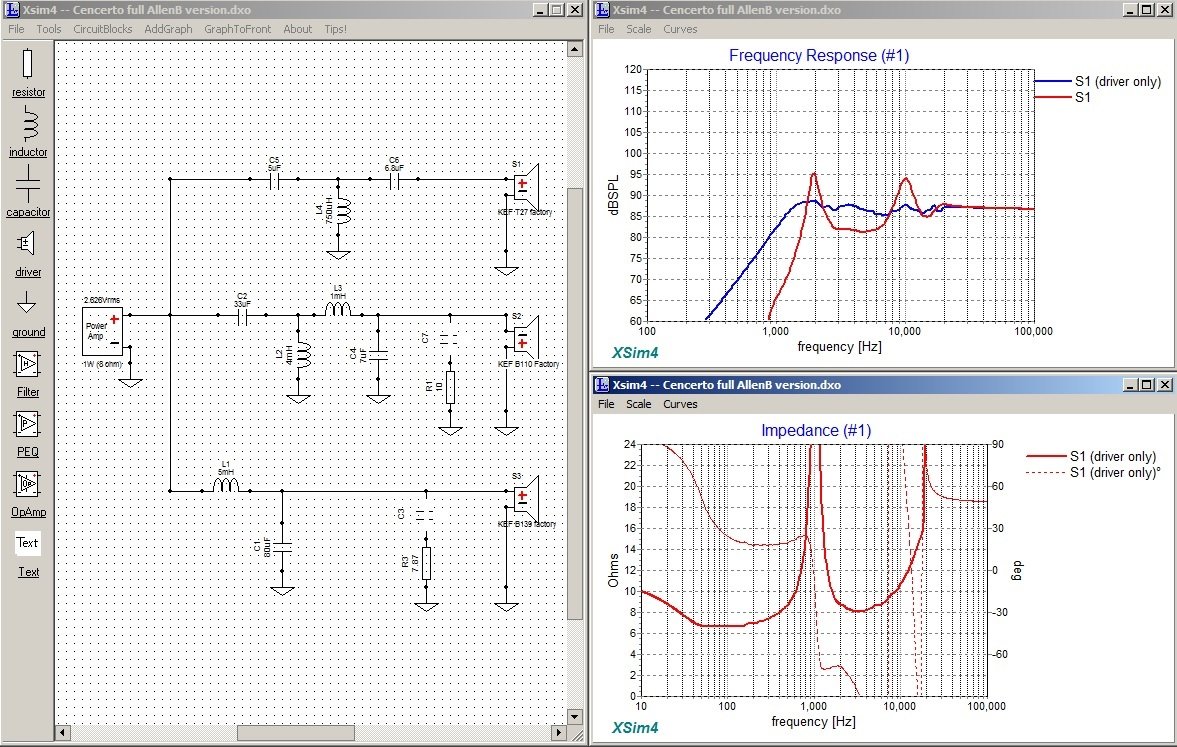Open the About menu
This screenshot has width=1177, height=747.
[297, 29]
